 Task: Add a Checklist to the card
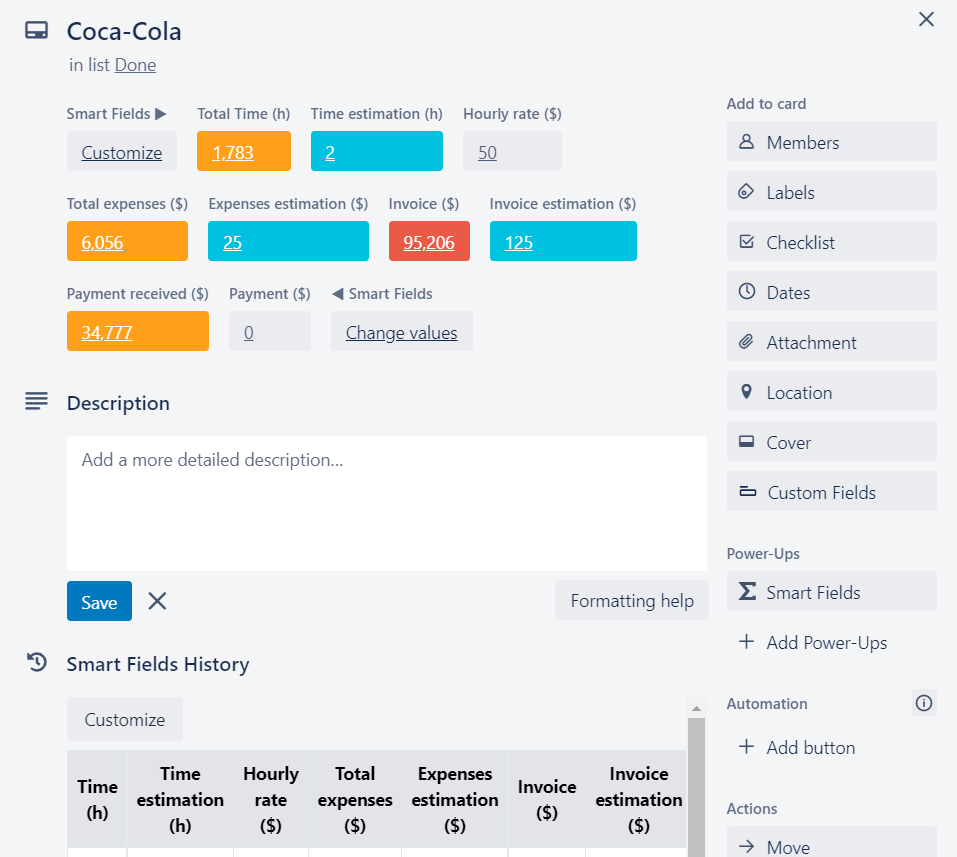(x=831, y=242)
